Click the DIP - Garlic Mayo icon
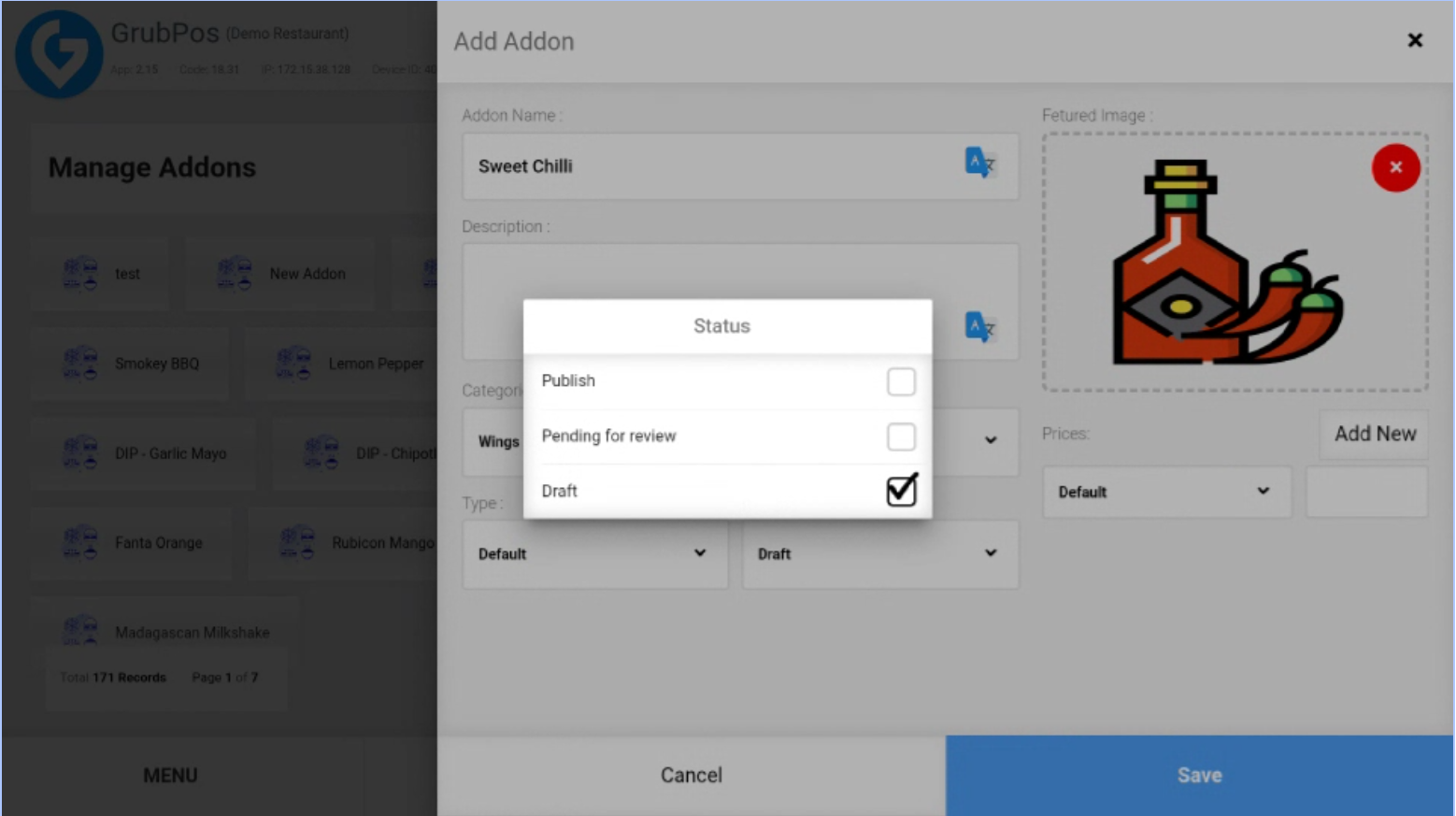The width and height of the screenshot is (1456, 816). pos(80,452)
